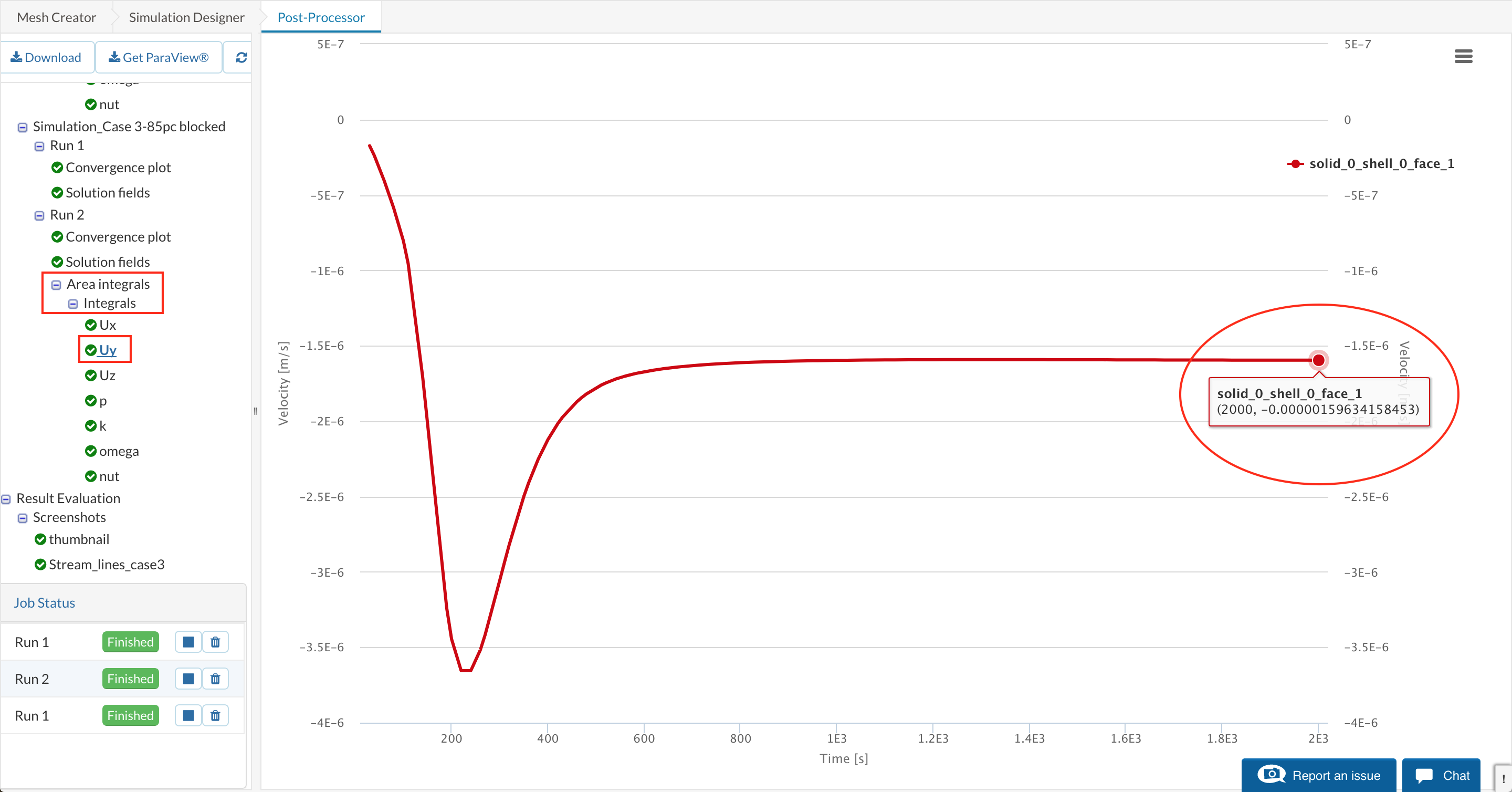Toggle solid_0_shell_0_face_1 legend series
The width and height of the screenshot is (1512, 792).
[1371, 164]
